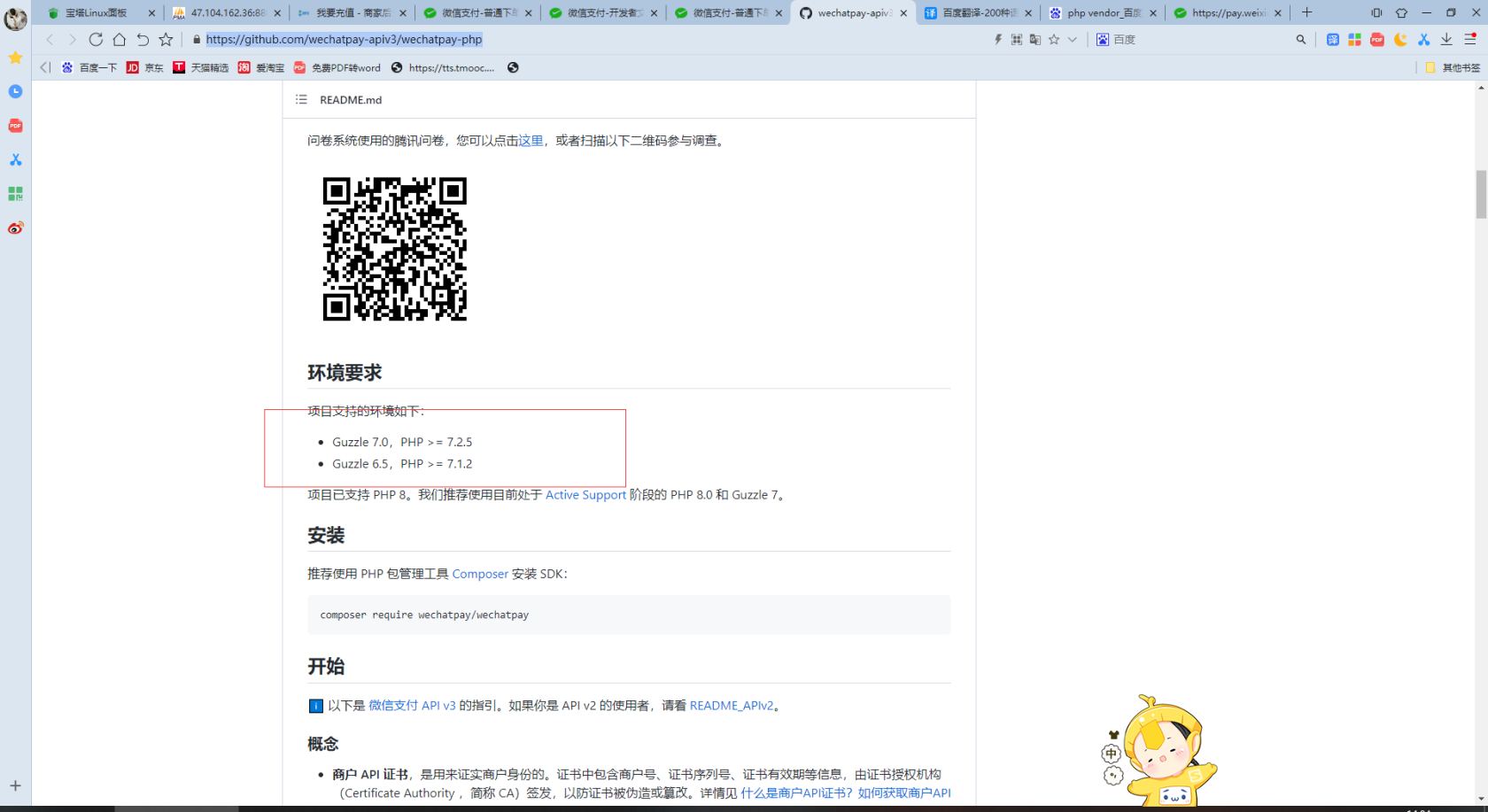The width and height of the screenshot is (1488, 812).
Task: Click the survey QR code image
Action: (x=395, y=249)
